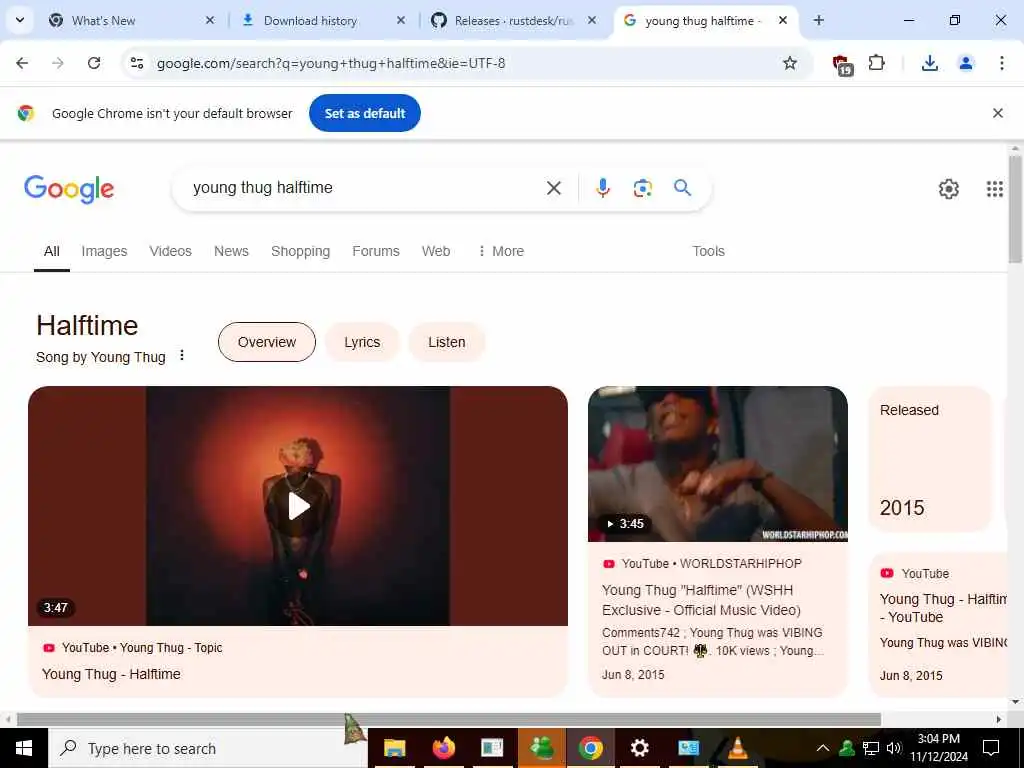
Task: Open the Released 2015 card
Action: [930, 459]
